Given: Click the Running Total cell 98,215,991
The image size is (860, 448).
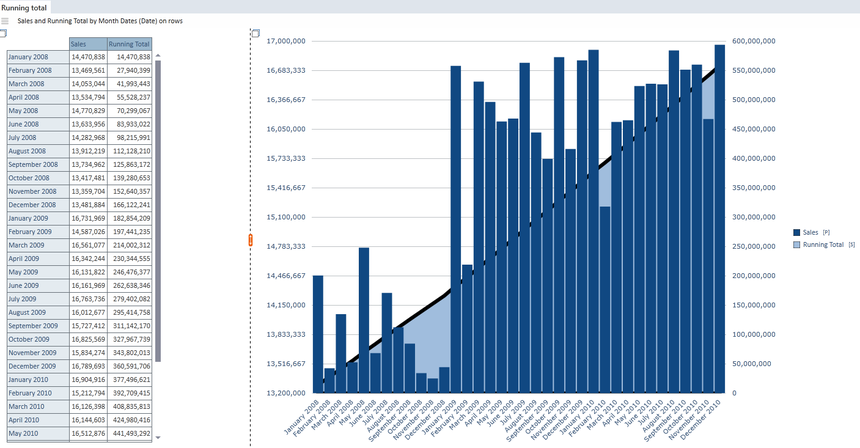Looking at the screenshot, I should (129, 138).
